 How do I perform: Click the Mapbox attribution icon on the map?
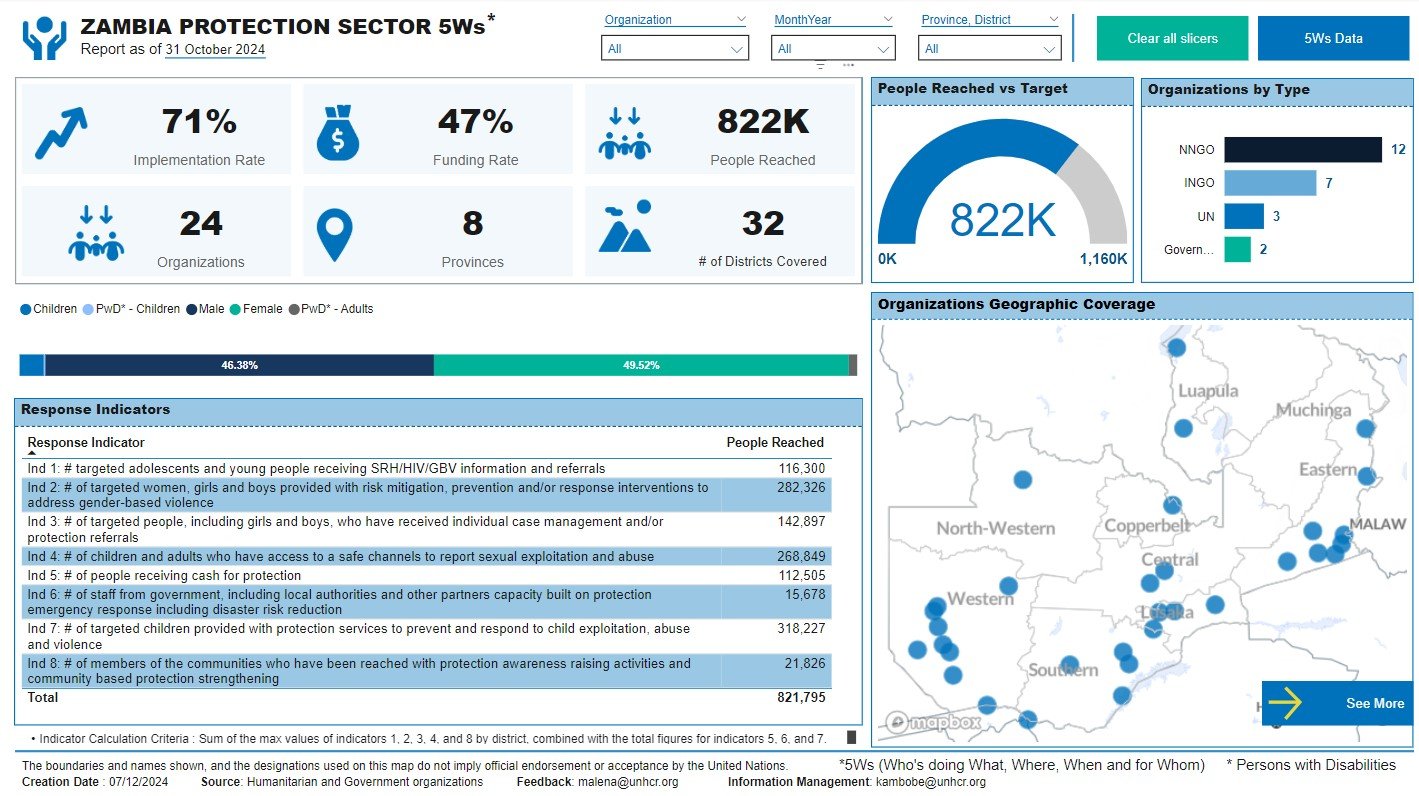899,719
